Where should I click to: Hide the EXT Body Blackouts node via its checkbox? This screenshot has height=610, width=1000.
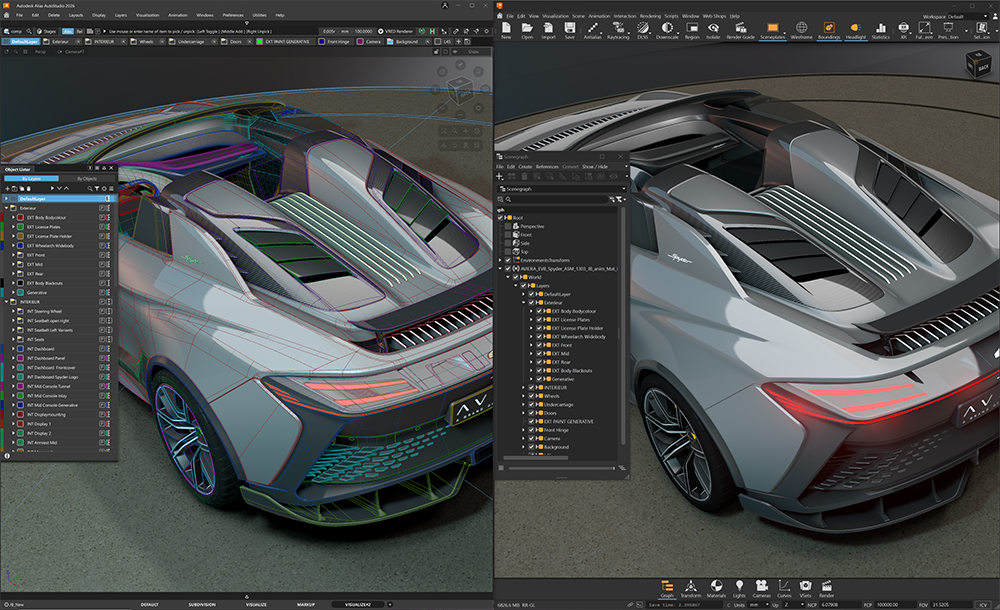pyautogui.click(x=539, y=371)
